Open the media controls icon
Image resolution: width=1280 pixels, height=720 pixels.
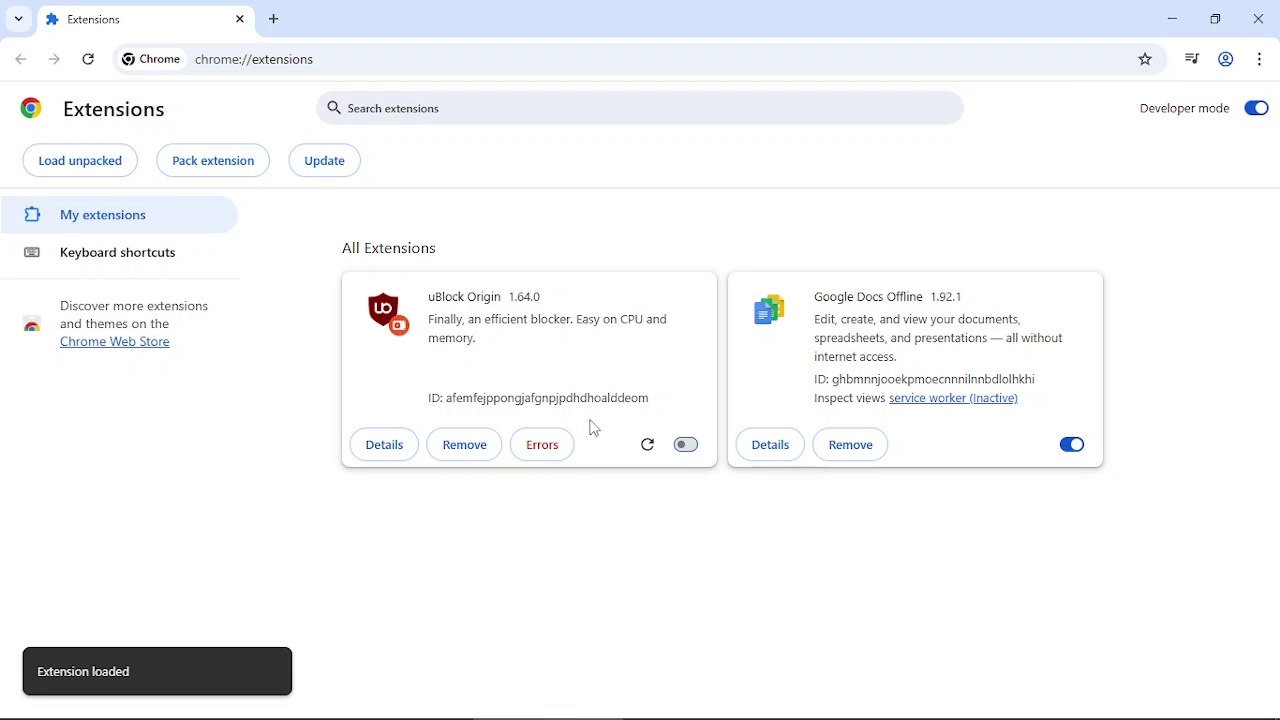(x=1191, y=59)
